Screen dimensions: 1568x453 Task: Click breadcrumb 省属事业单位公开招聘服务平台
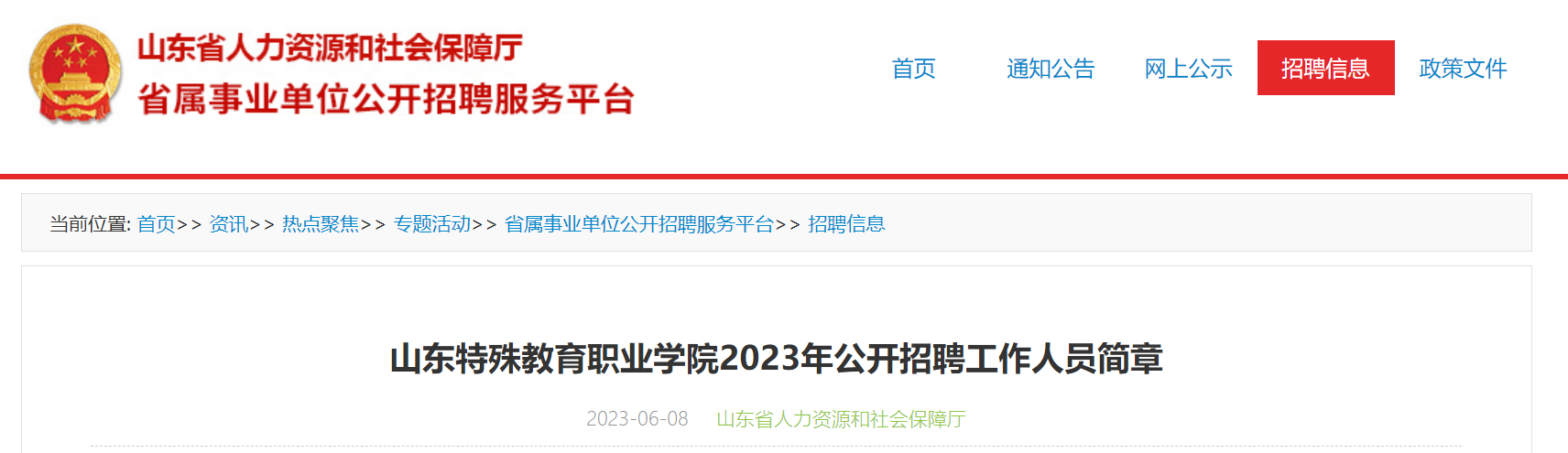[x=639, y=224]
